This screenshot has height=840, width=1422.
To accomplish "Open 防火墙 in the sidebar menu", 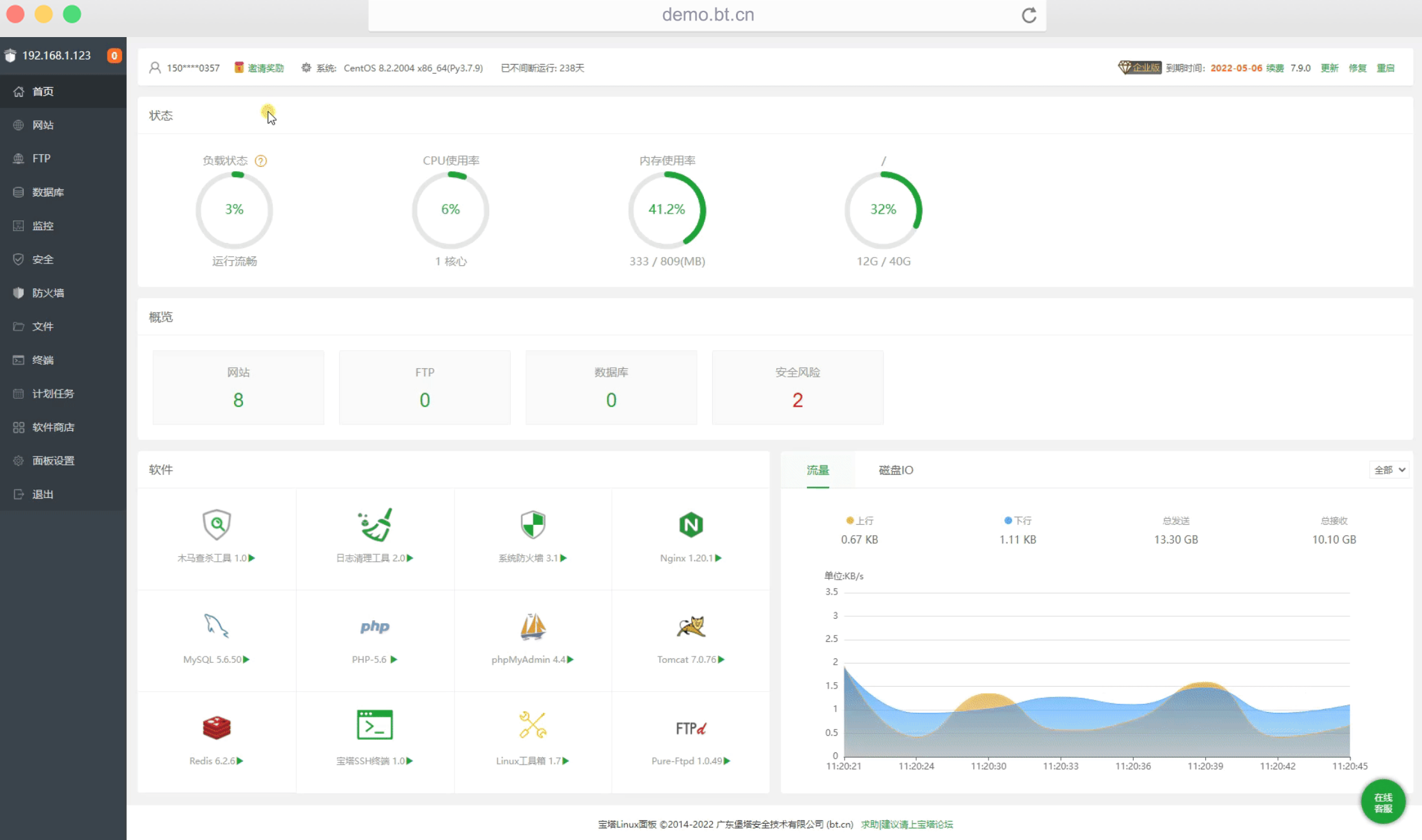I will coord(48,293).
